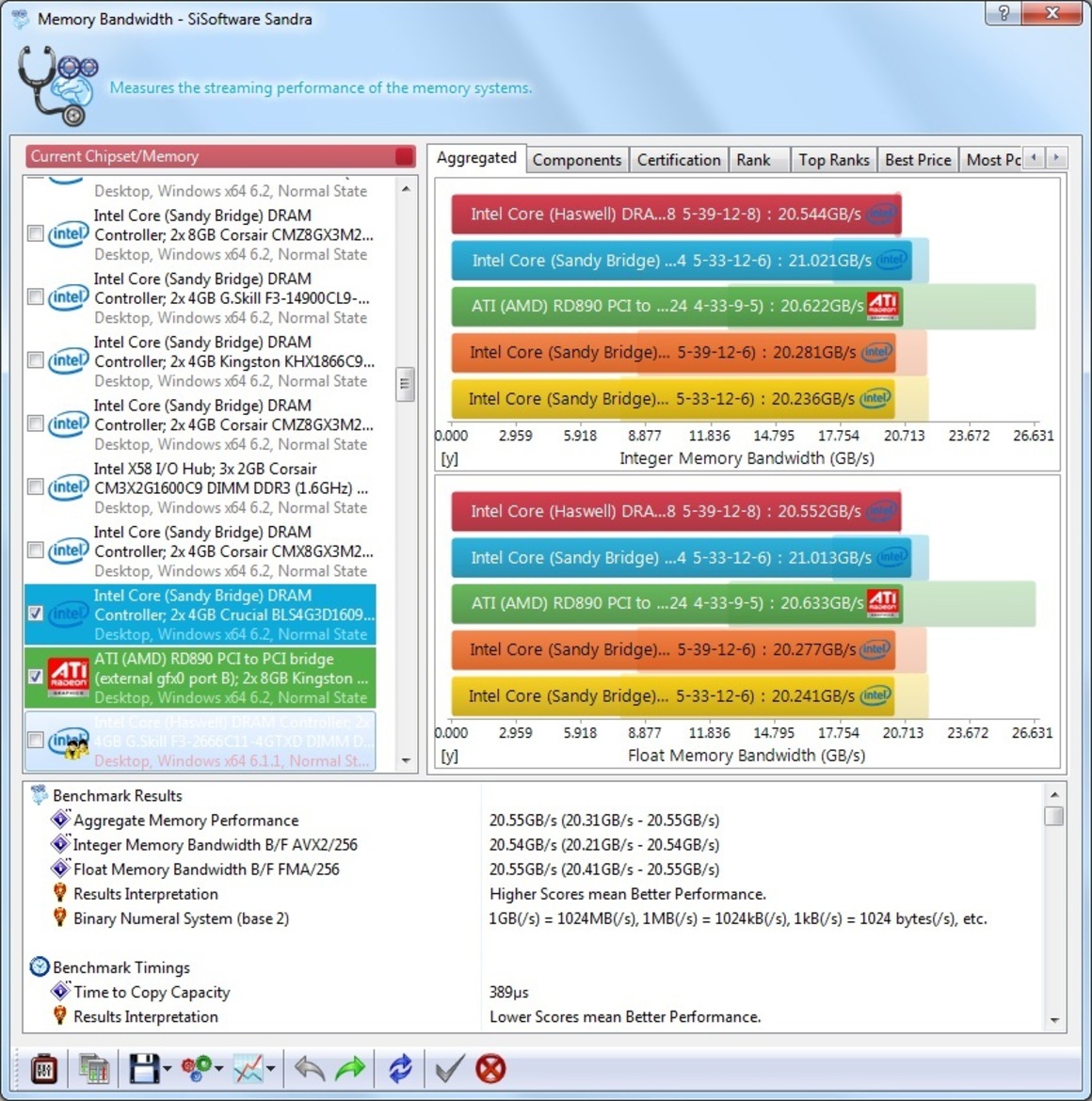Click the 389µs timing value
The height and width of the screenshot is (1101, 1092).
tap(508, 992)
